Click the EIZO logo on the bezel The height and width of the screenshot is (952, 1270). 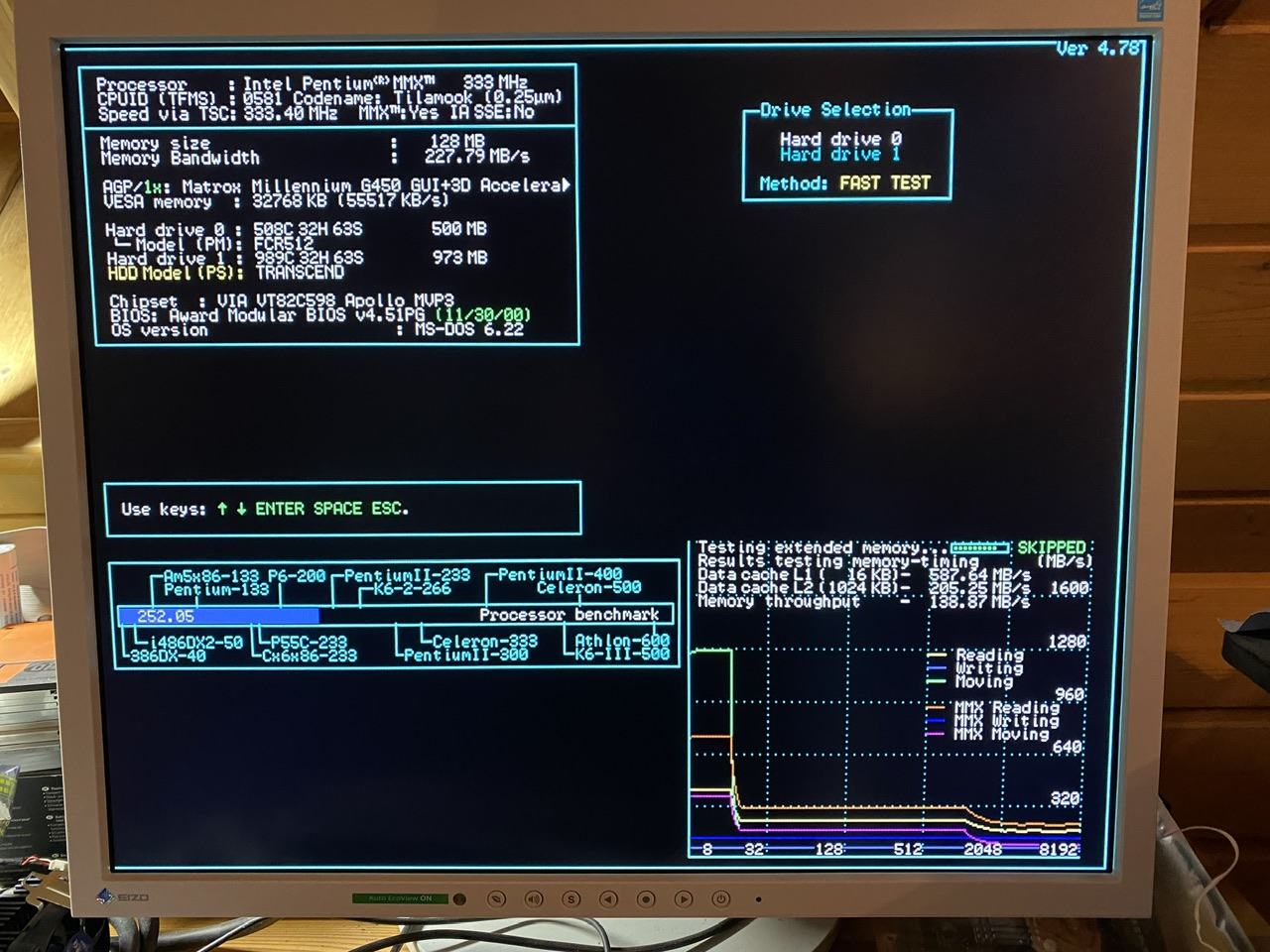pos(124,896)
